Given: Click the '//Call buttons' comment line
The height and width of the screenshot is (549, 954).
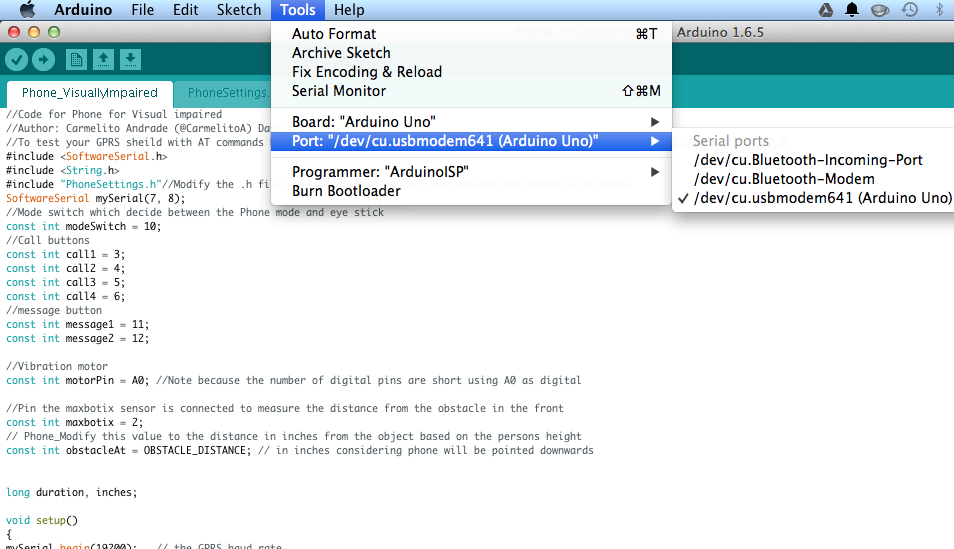Looking at the screenshot, I should pos(47,240).
